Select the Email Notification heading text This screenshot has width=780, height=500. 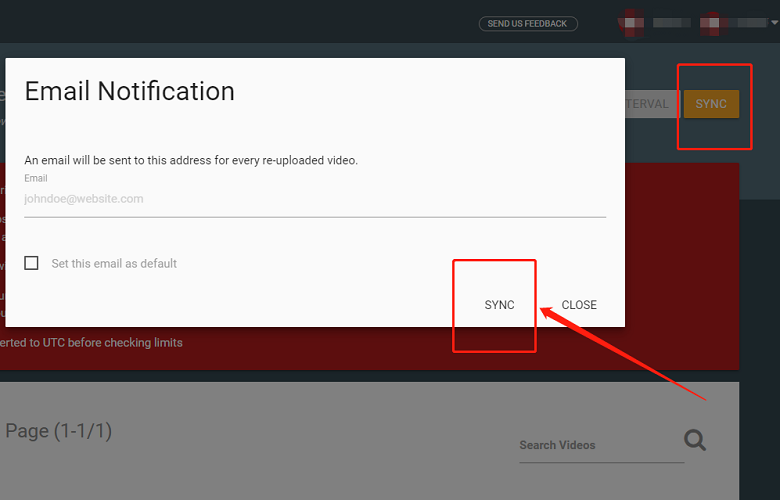pos(129,91)
